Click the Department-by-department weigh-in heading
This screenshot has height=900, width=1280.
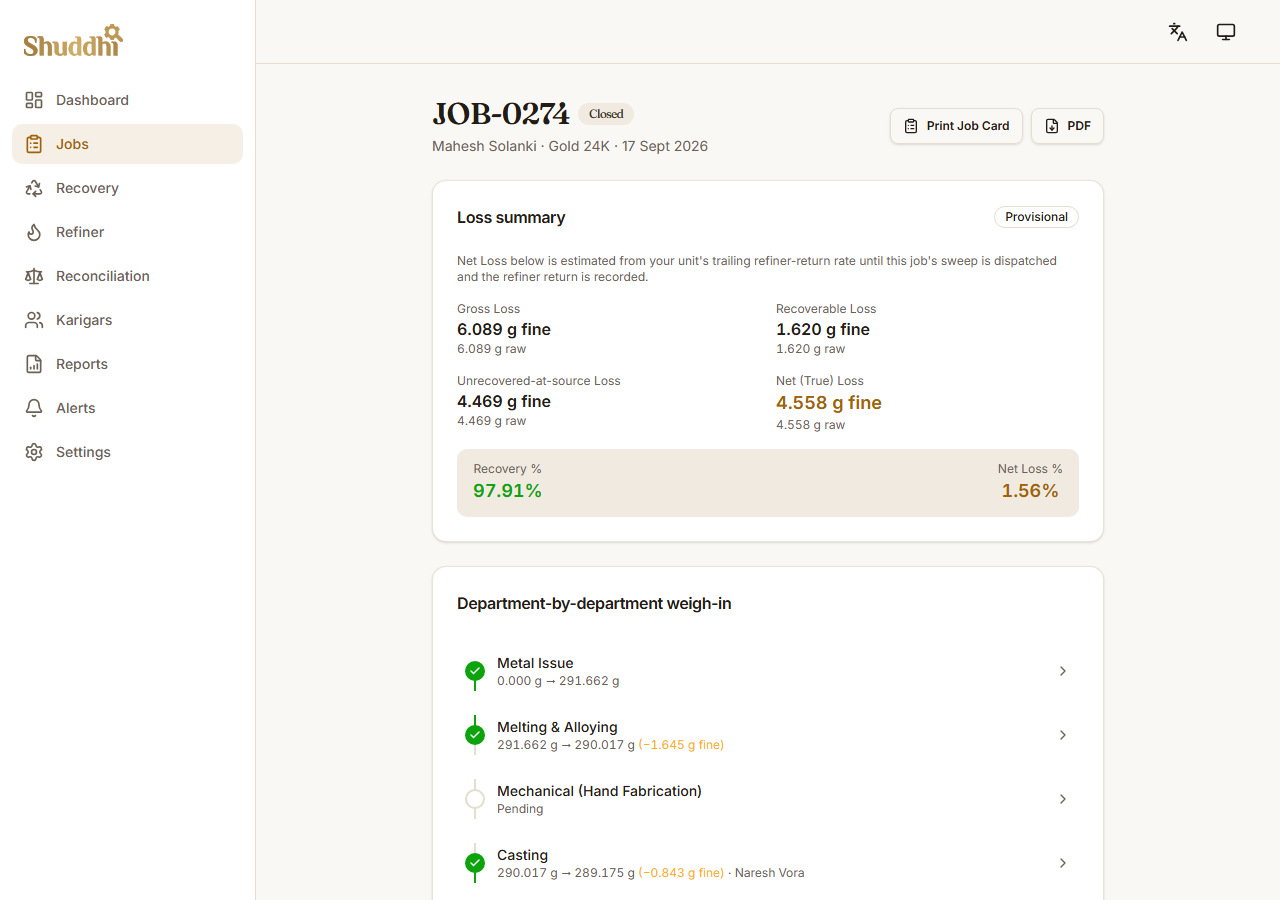(x=594, y=603)
